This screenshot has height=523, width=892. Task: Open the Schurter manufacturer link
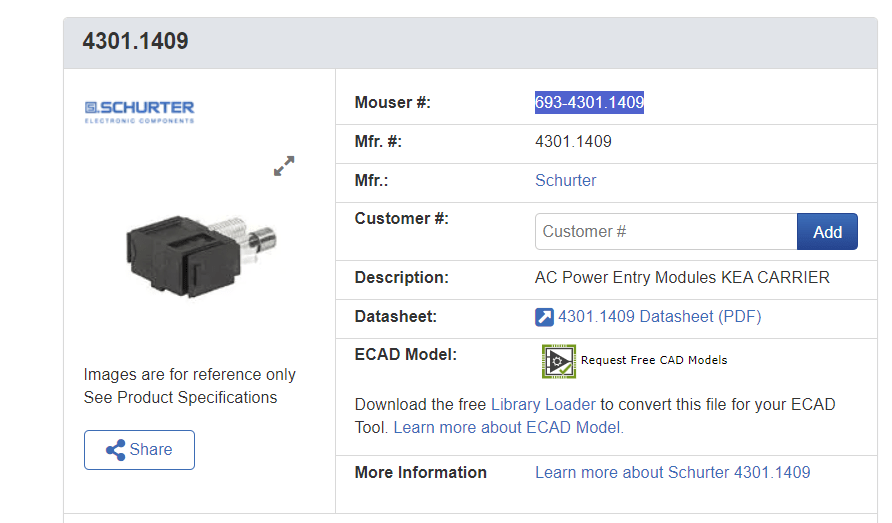pos(565,180)
